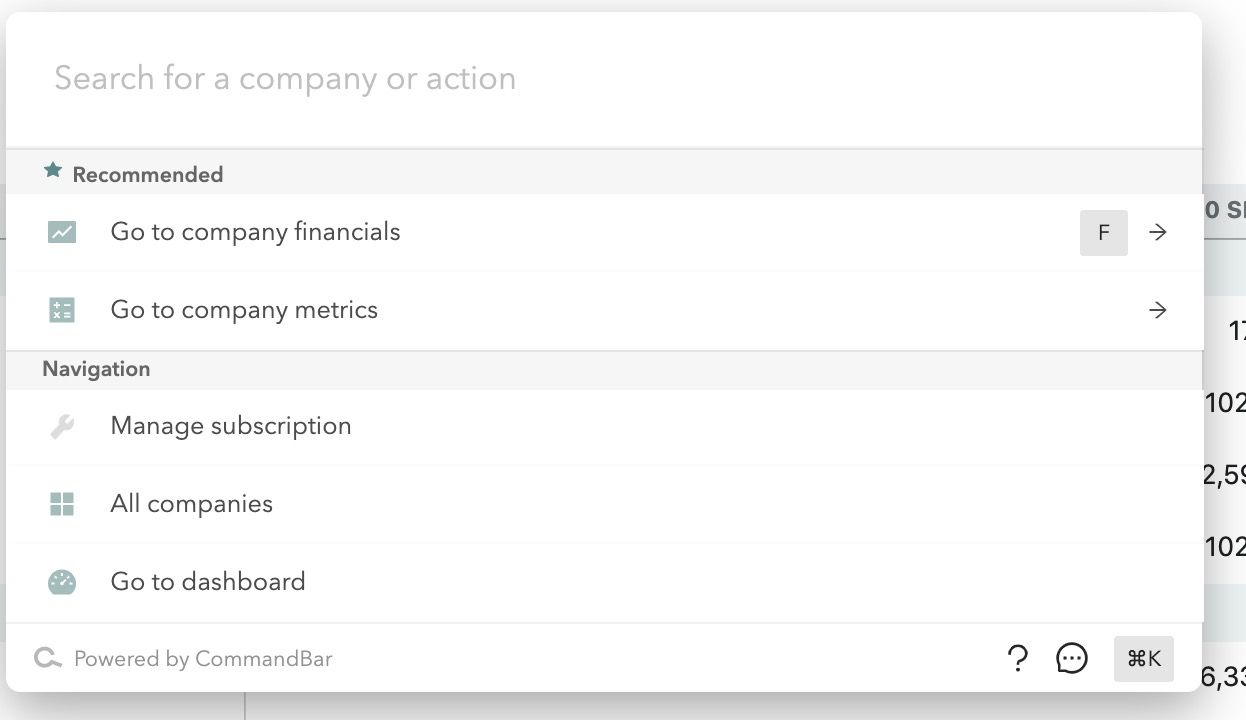Click the grid icon for All companies
This screenshot has width=1246, height=720.
[x=62, y=504]
